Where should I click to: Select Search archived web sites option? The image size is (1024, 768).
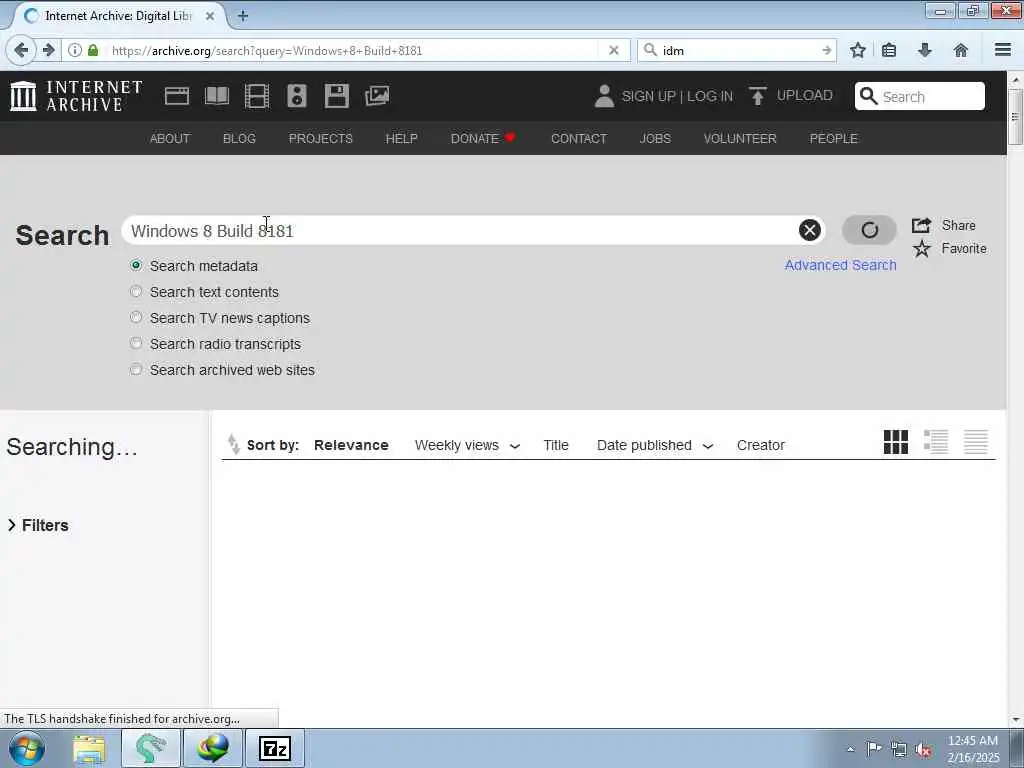[136, 370]
